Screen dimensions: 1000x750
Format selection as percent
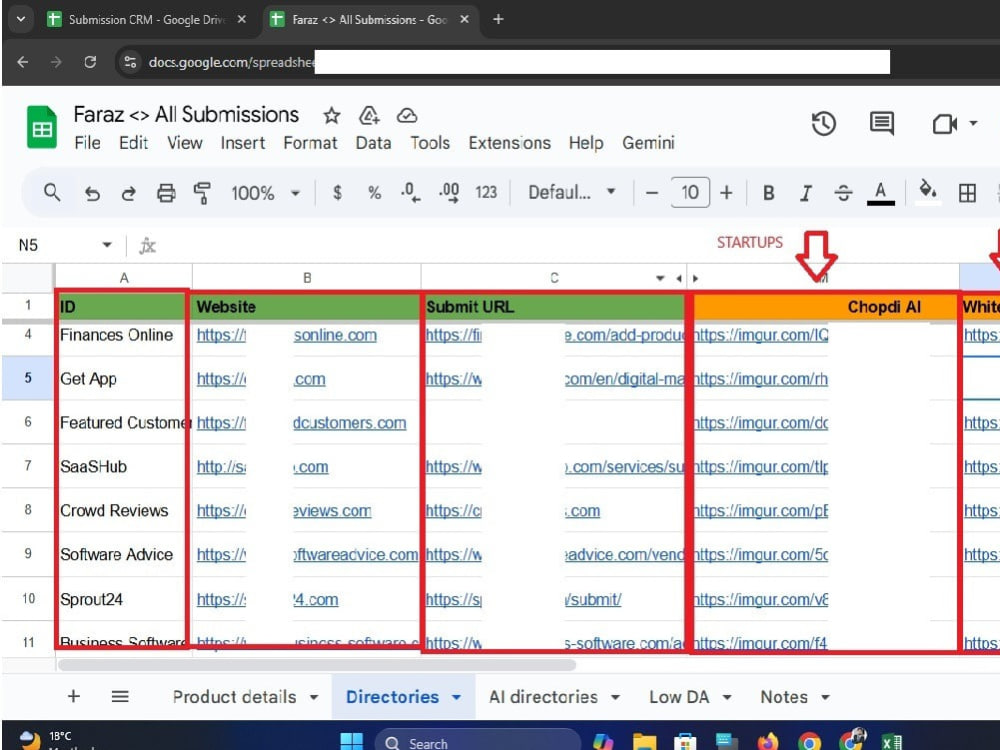tap(374, 193)
